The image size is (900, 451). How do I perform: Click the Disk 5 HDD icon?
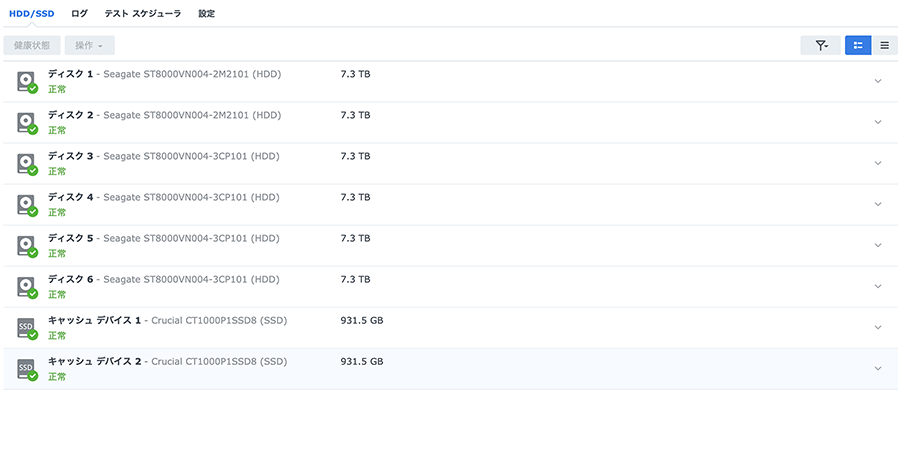[x=26, y=245]
